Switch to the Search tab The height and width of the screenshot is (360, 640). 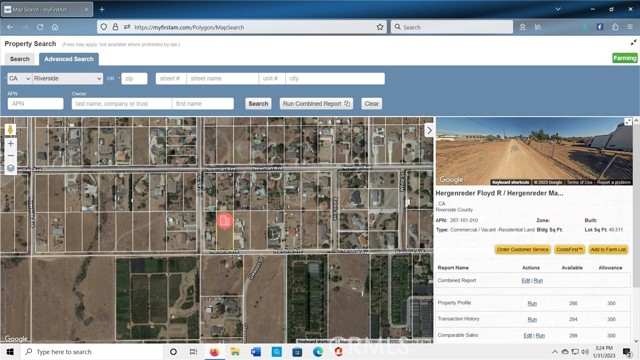20,59
